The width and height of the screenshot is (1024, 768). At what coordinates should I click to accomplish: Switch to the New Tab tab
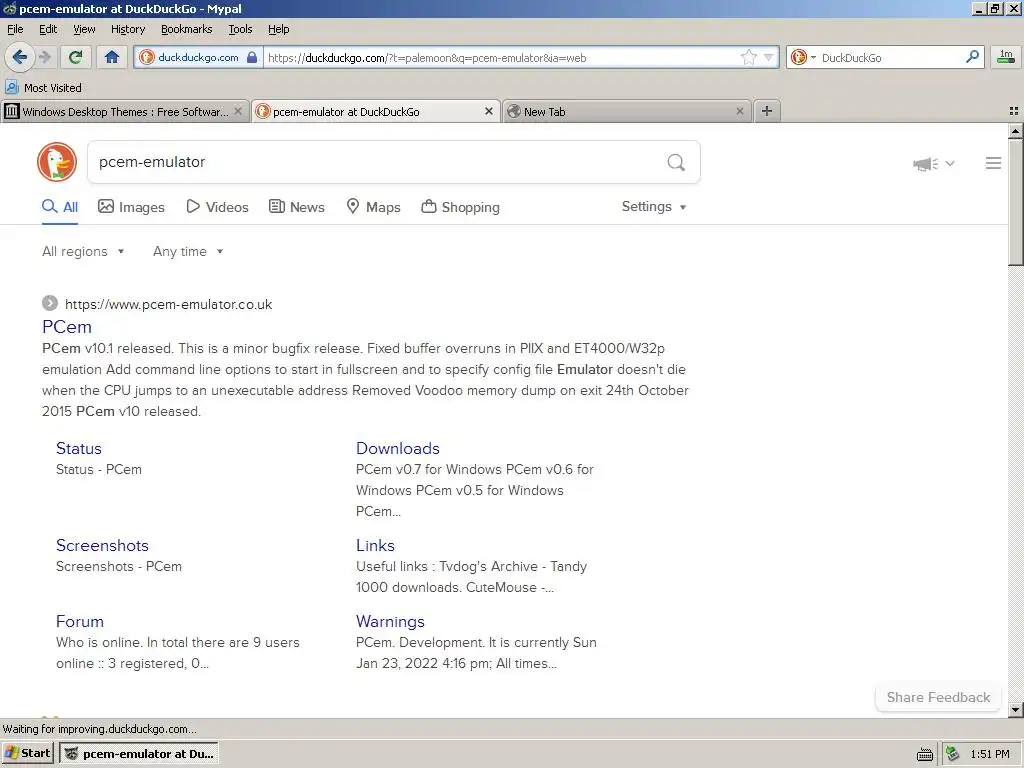click(627, 112)
